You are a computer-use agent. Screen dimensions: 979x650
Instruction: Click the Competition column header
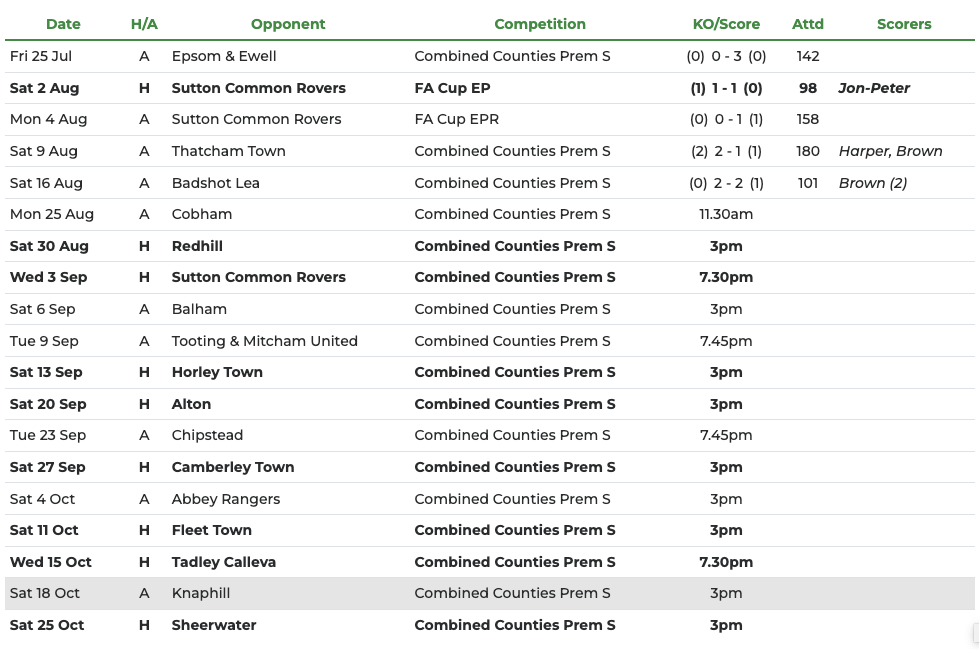540,24
